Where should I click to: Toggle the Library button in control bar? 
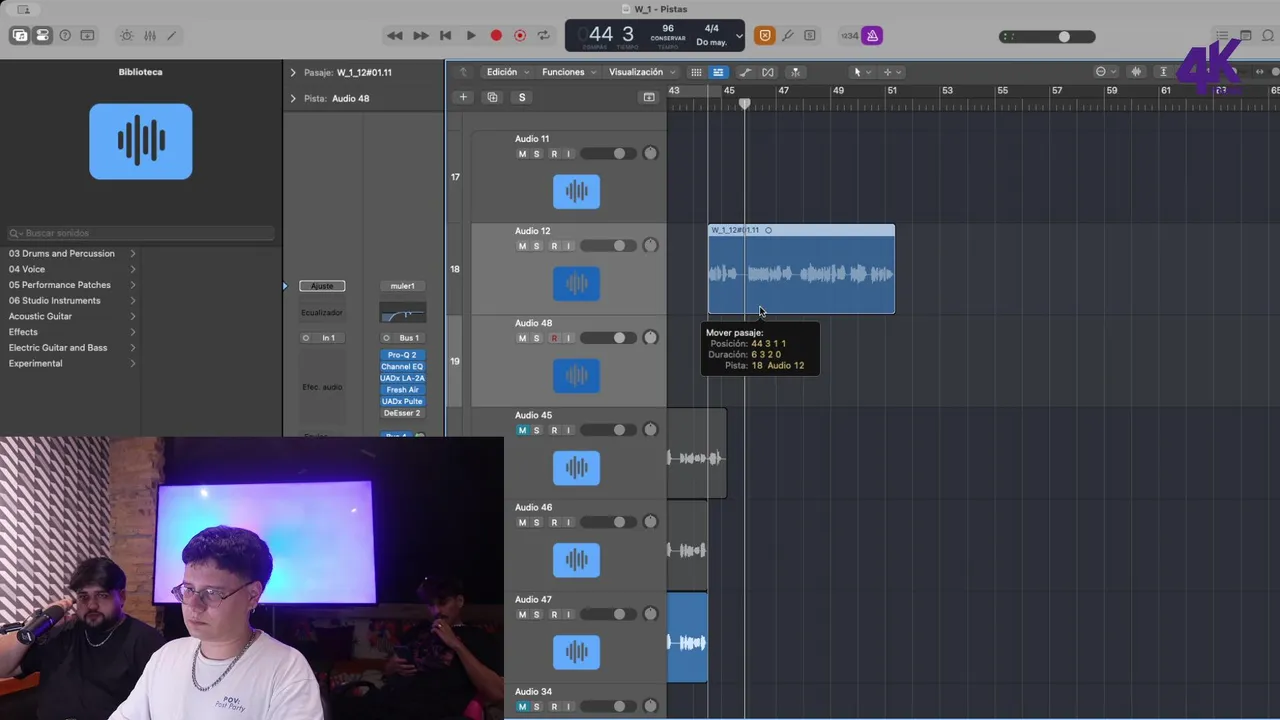[20, 35]
